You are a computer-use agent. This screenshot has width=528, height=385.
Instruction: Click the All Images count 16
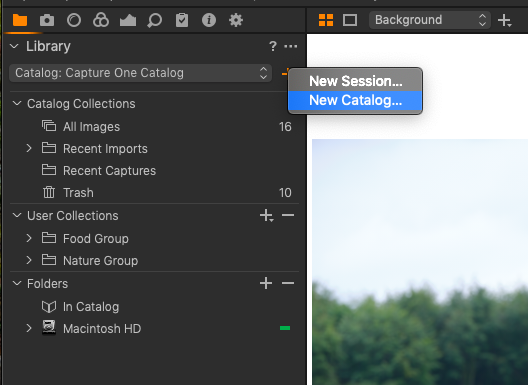[285, 127]
